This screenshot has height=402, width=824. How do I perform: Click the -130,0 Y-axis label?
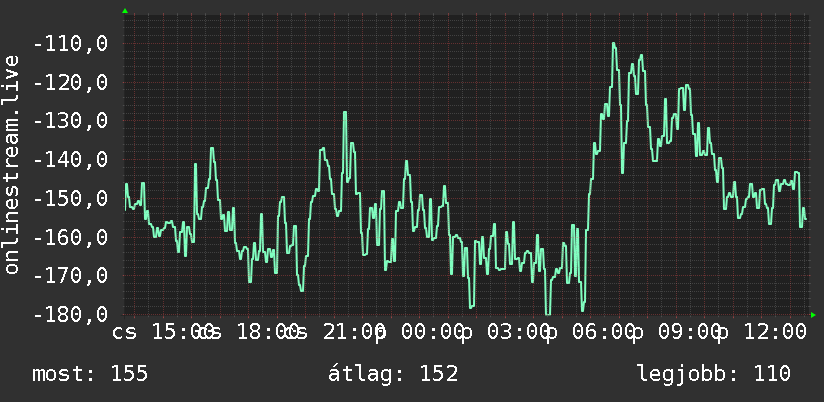71,121
